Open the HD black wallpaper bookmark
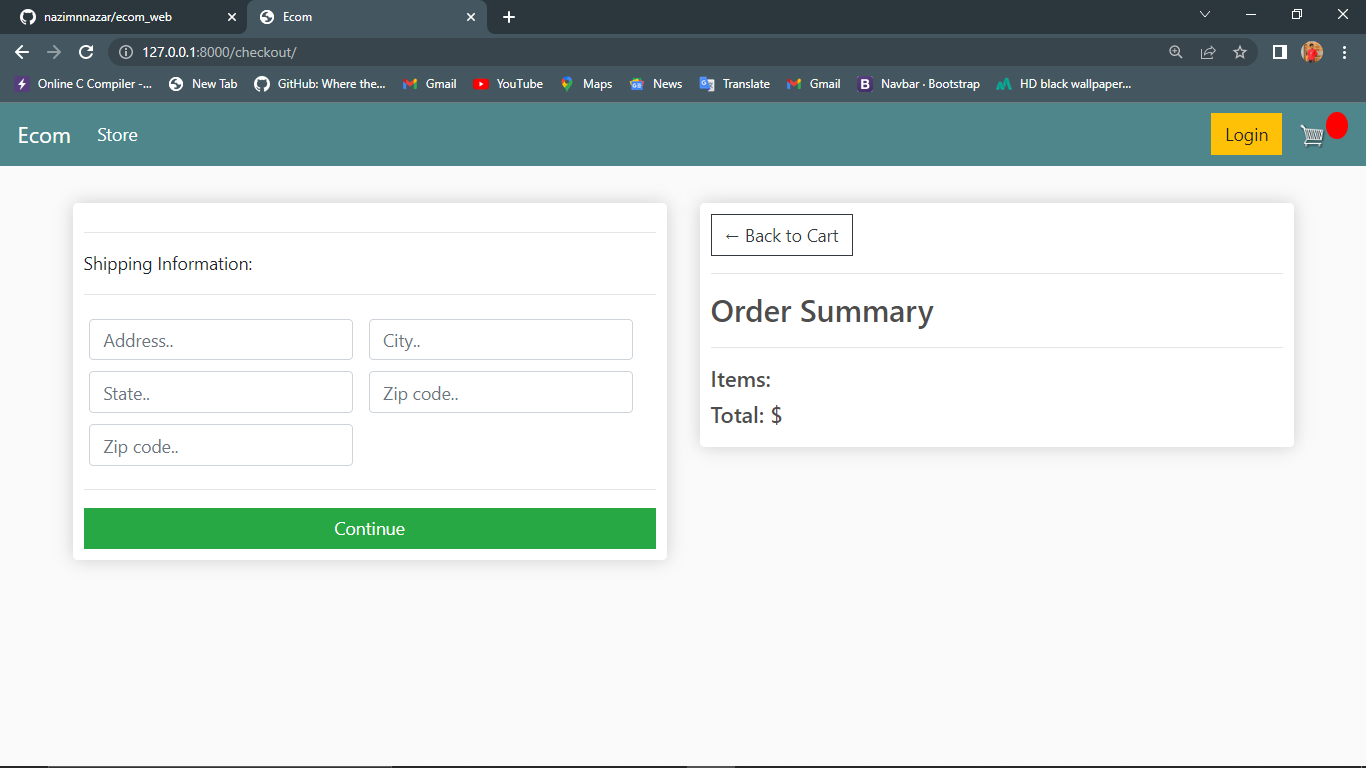 [1064, 84]
